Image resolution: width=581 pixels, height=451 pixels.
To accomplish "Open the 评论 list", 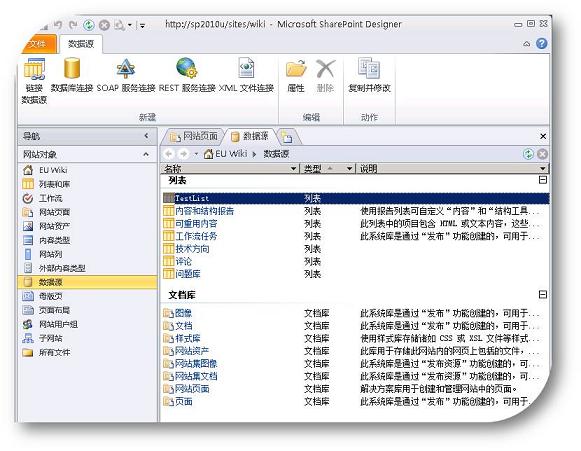I will (x=183, y=262).
